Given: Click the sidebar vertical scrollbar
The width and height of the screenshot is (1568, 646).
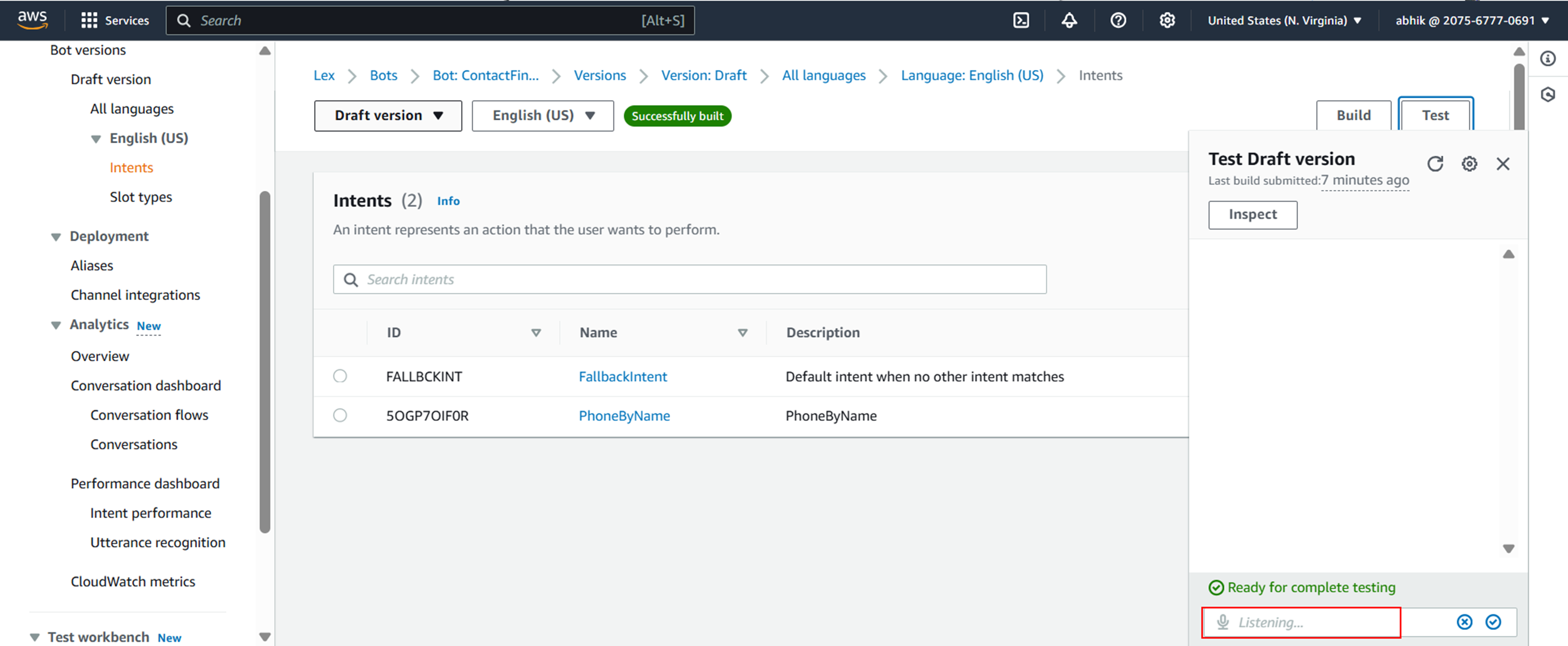Looking at the screenshot, I should [264, 362].
